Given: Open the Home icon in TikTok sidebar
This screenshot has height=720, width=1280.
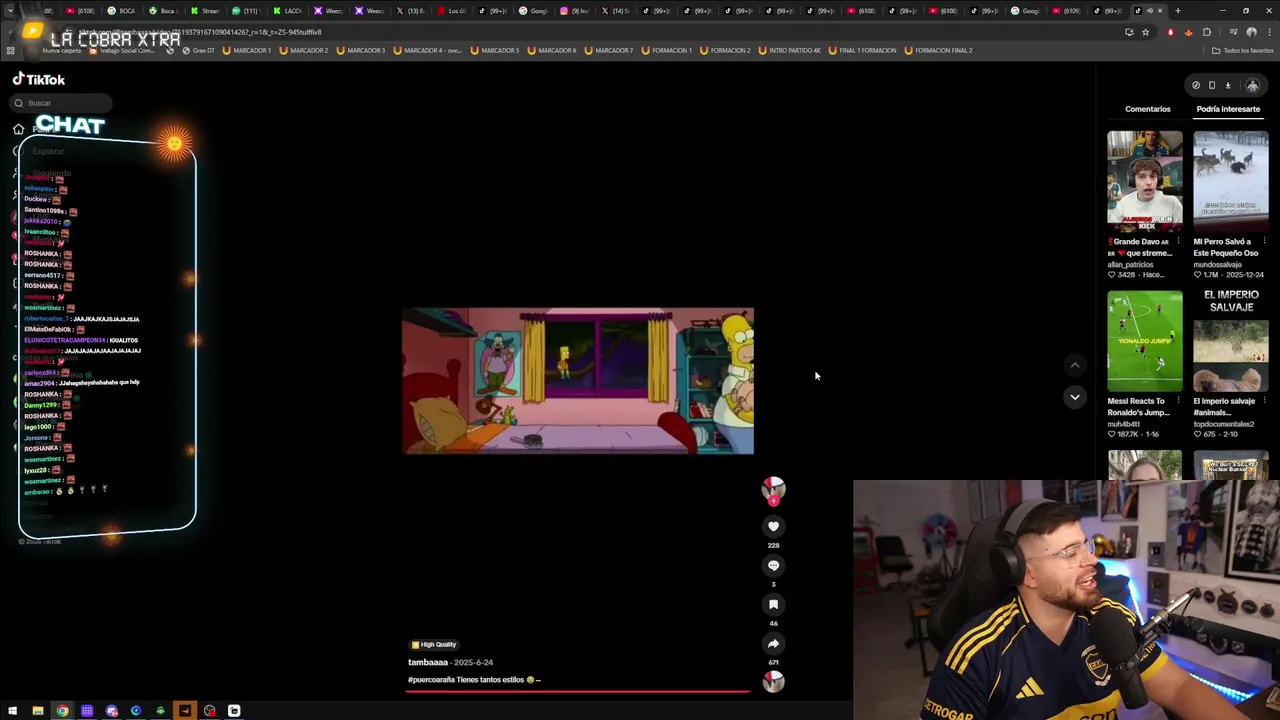Looking at the screenshot, I should click(18, 129).
